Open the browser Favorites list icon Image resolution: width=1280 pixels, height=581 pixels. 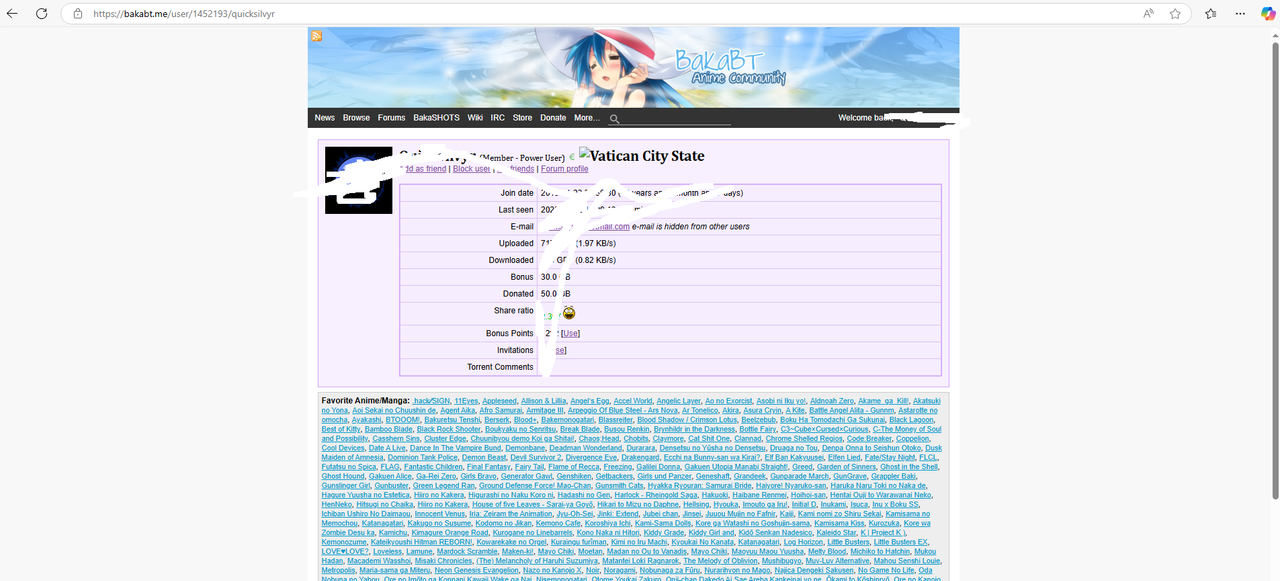point(1211,14)
